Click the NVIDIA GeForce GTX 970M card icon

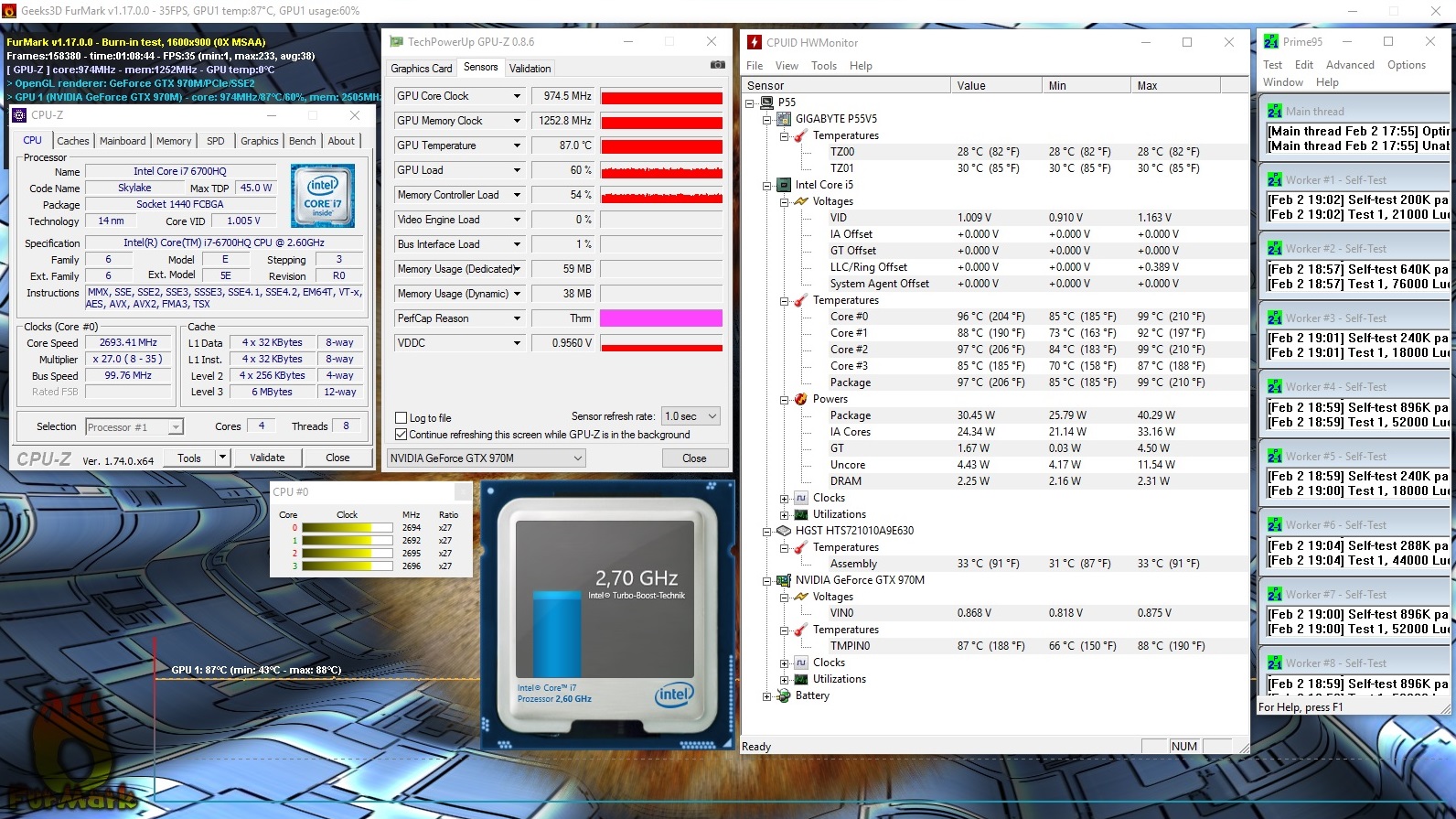[x=784, y=580]
